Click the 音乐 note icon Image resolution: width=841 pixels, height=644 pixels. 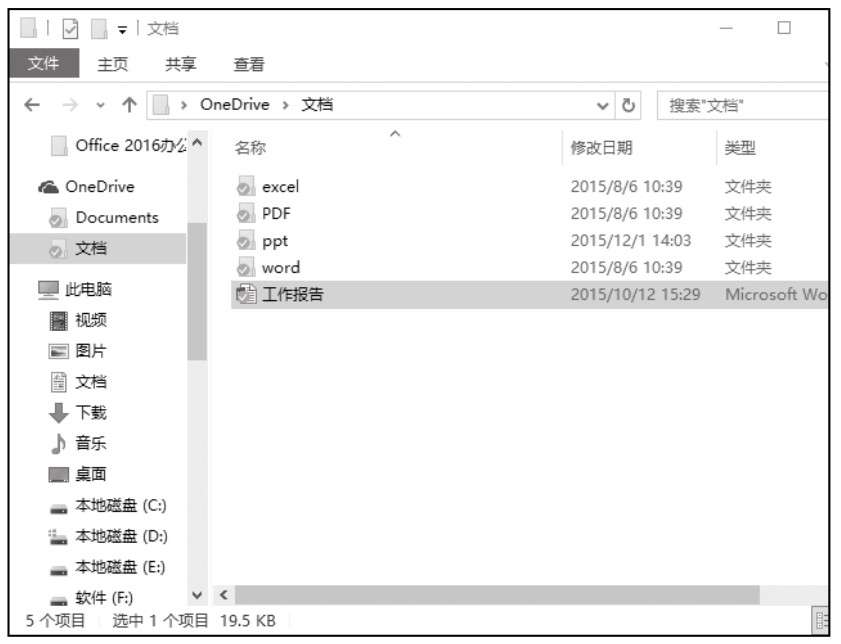pyautogui.click(x=58, y=443)
